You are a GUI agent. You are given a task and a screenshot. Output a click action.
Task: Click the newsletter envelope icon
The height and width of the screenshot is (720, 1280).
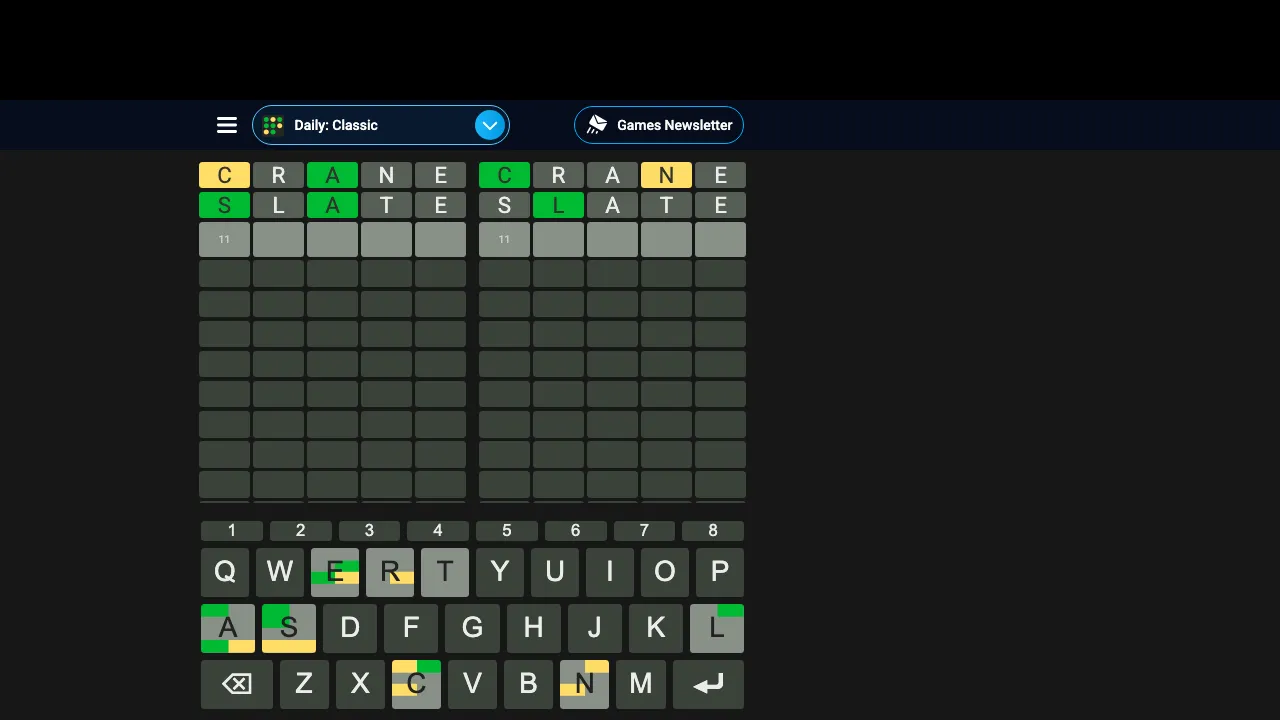[x=597, y=125]
